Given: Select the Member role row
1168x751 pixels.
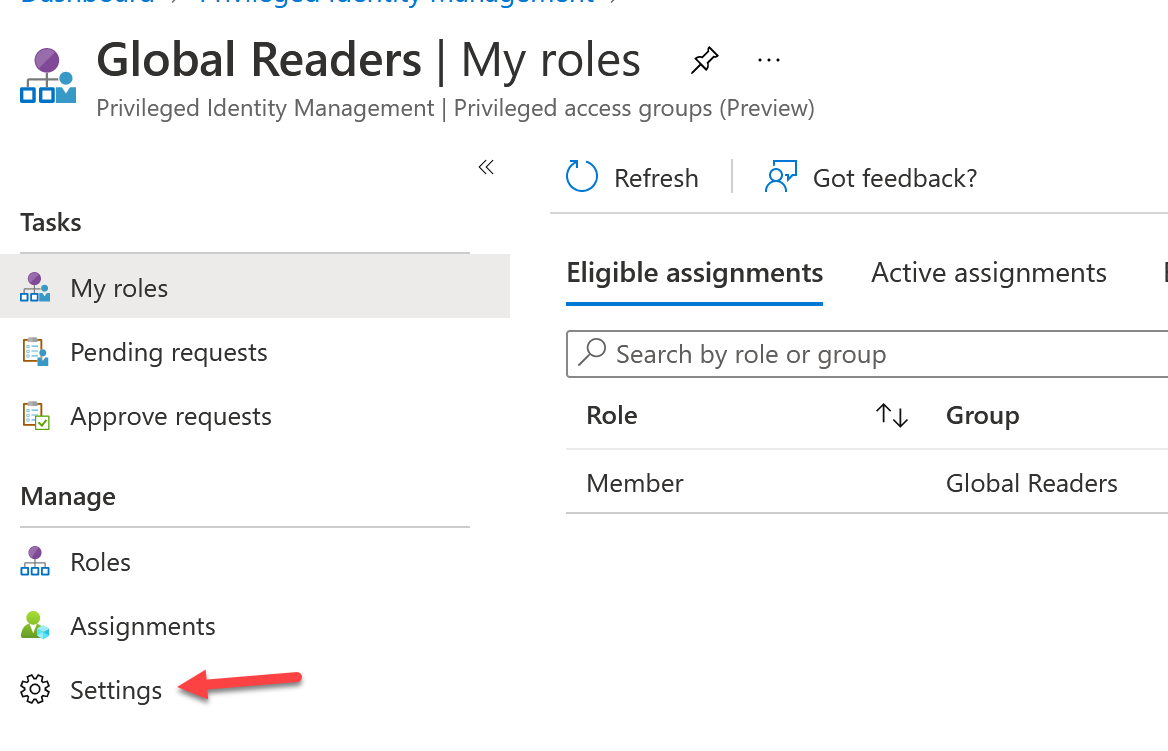Looking at the screenshot, I should (x=635, y=483).
